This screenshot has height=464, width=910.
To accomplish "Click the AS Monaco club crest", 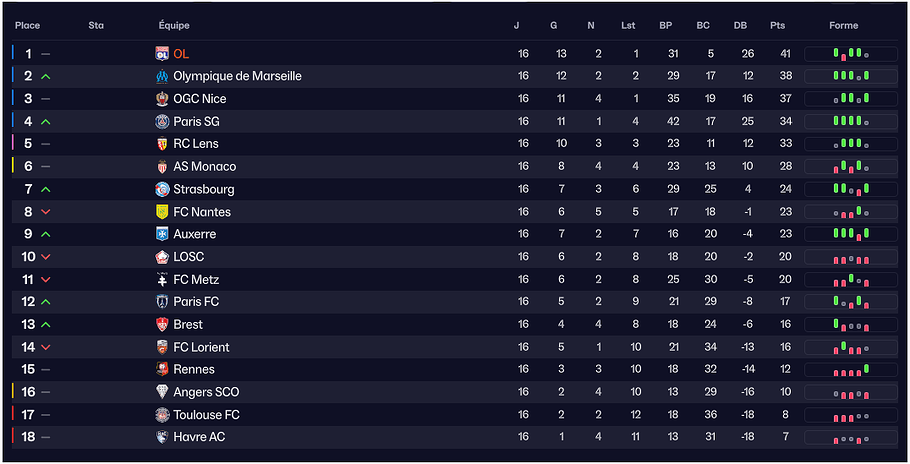I will pyautogui.click(x=162, y=167).
